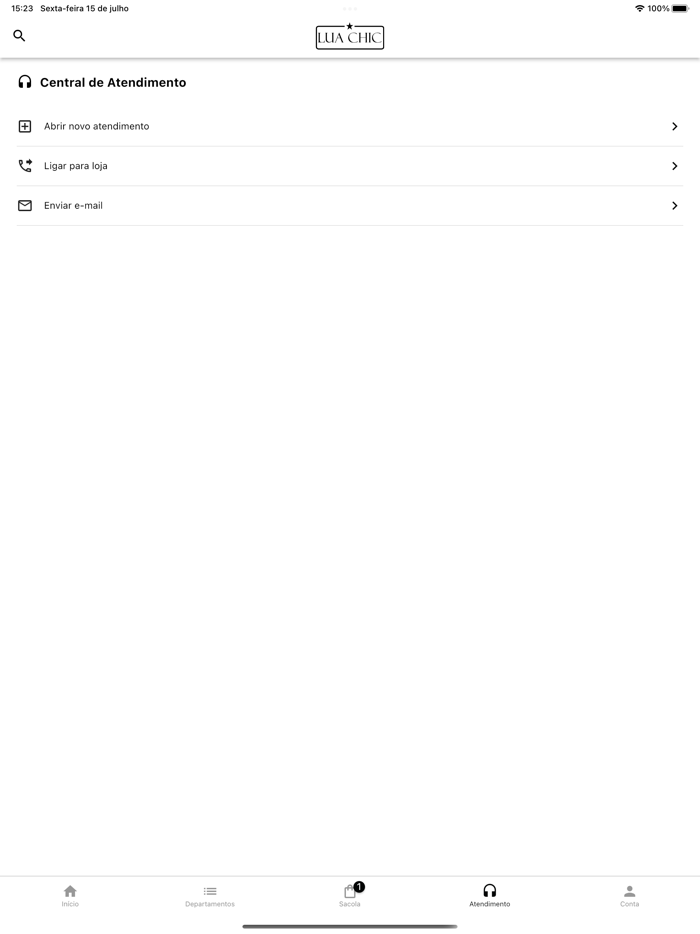Expand the Abrir novo atendimento chevron
This screenshot has width=700, height=934.
(x=674, y=127)
